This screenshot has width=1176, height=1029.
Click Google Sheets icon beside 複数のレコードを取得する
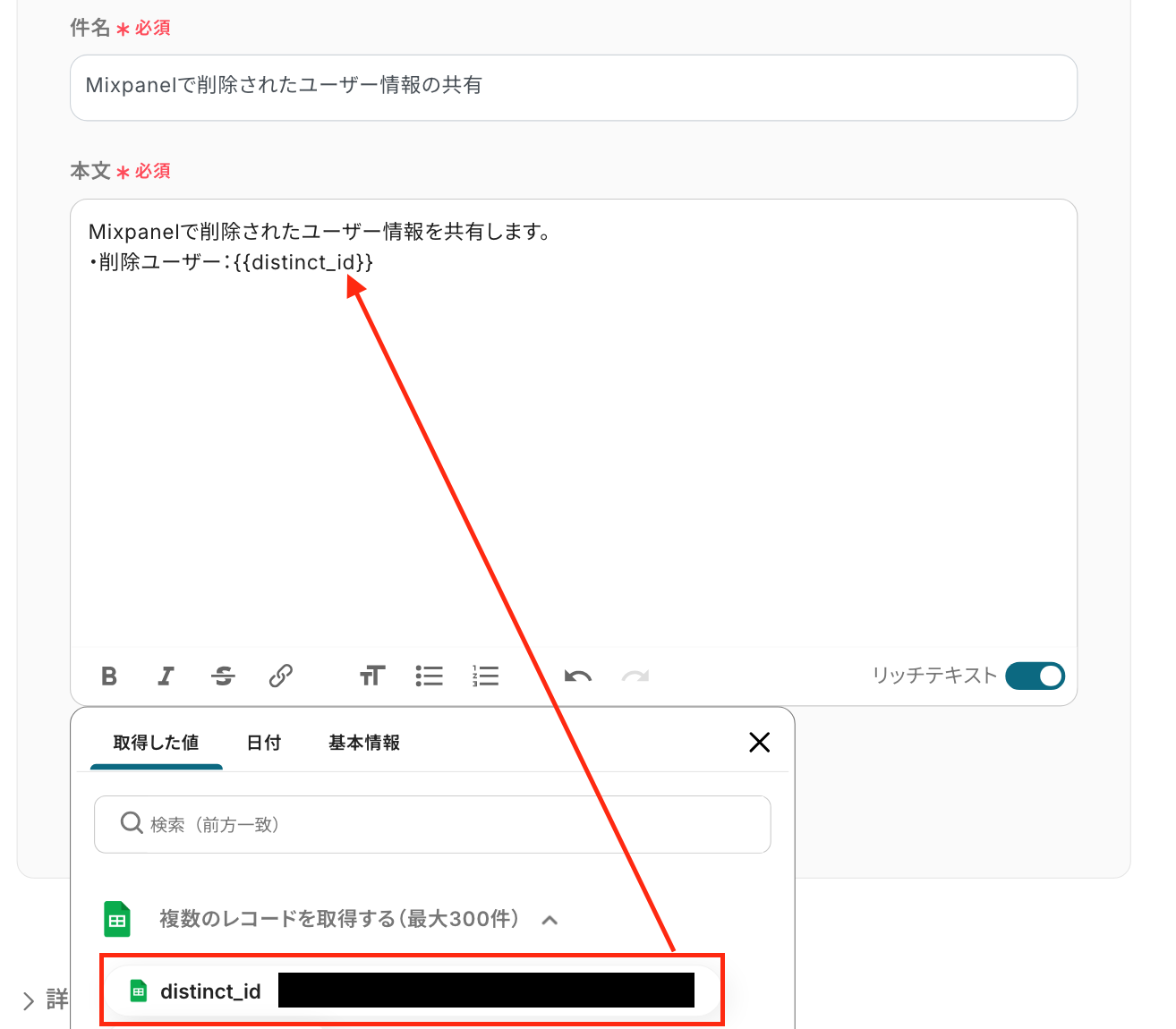(x=117, y=919)
